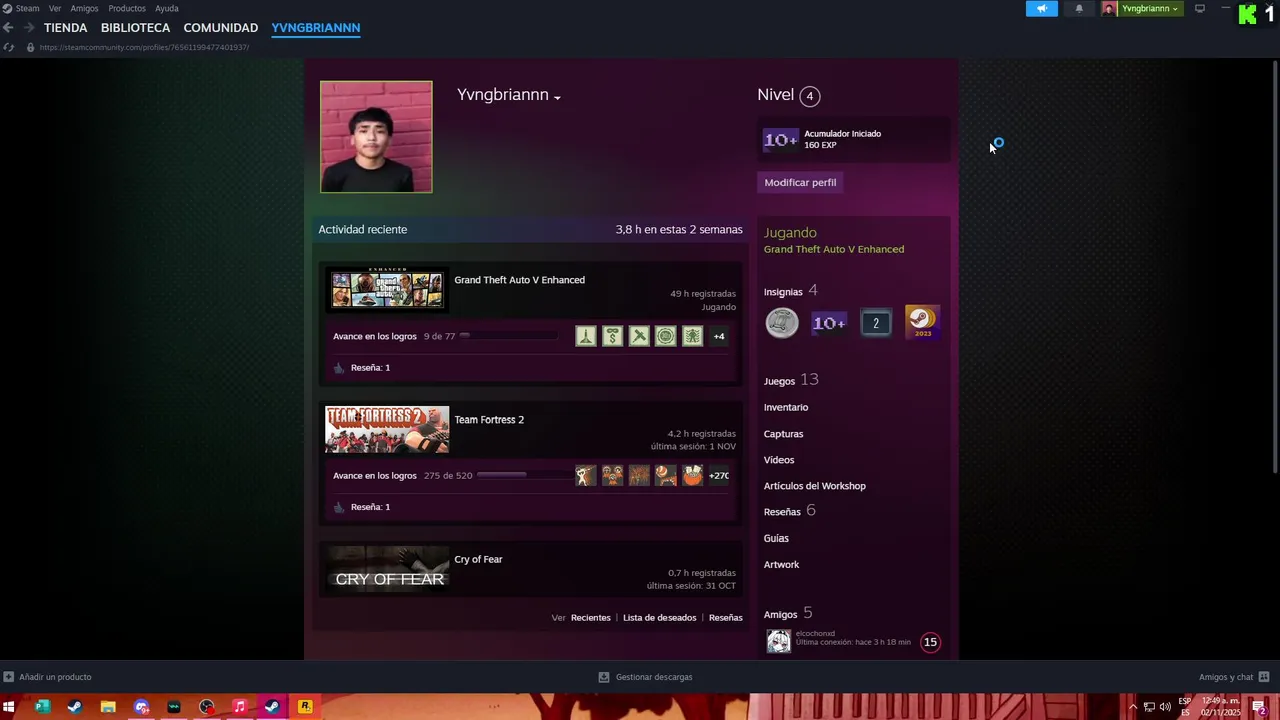Screen dimensions: 1280x720
Task: Open Reseña: 1 under Team Fortress 2
Action: 370,507
